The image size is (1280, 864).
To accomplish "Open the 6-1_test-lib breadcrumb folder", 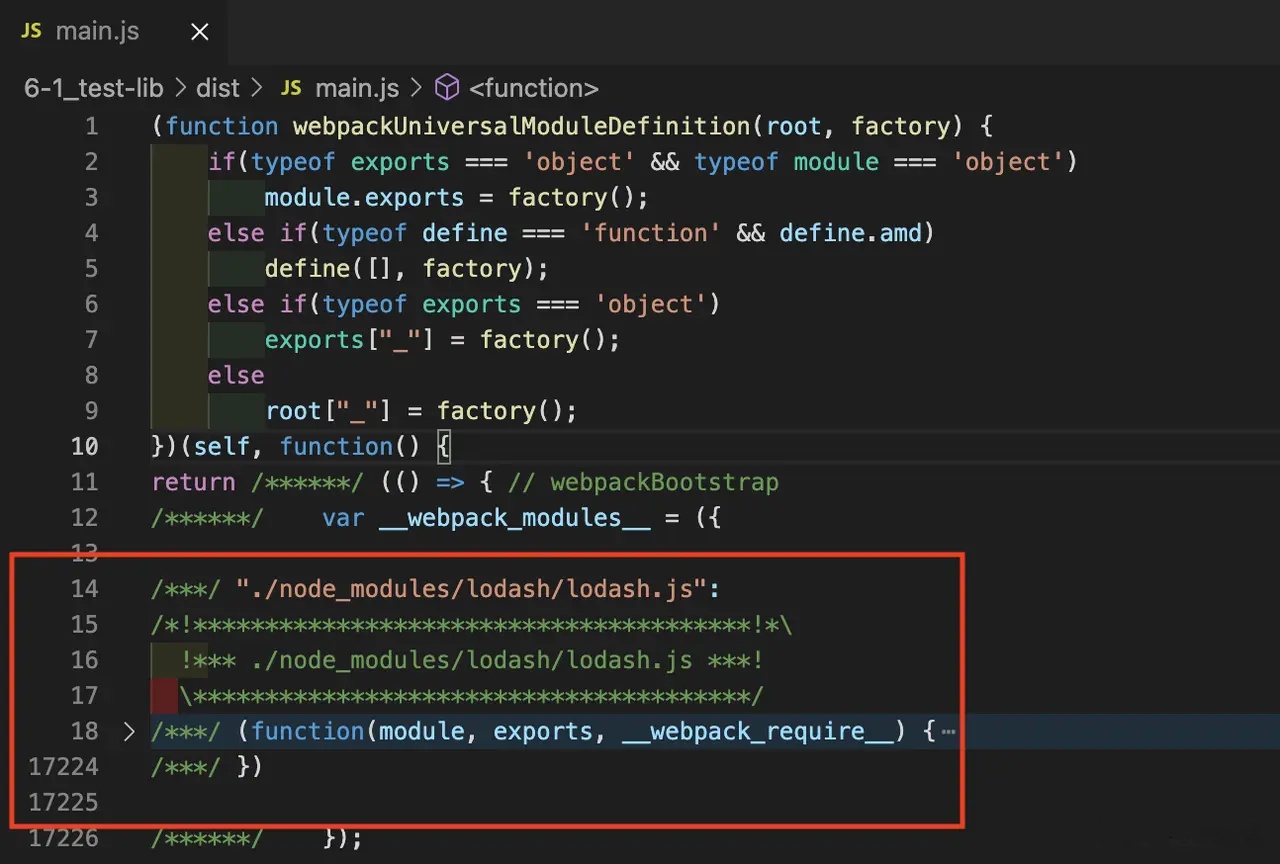I will point(93,88).
